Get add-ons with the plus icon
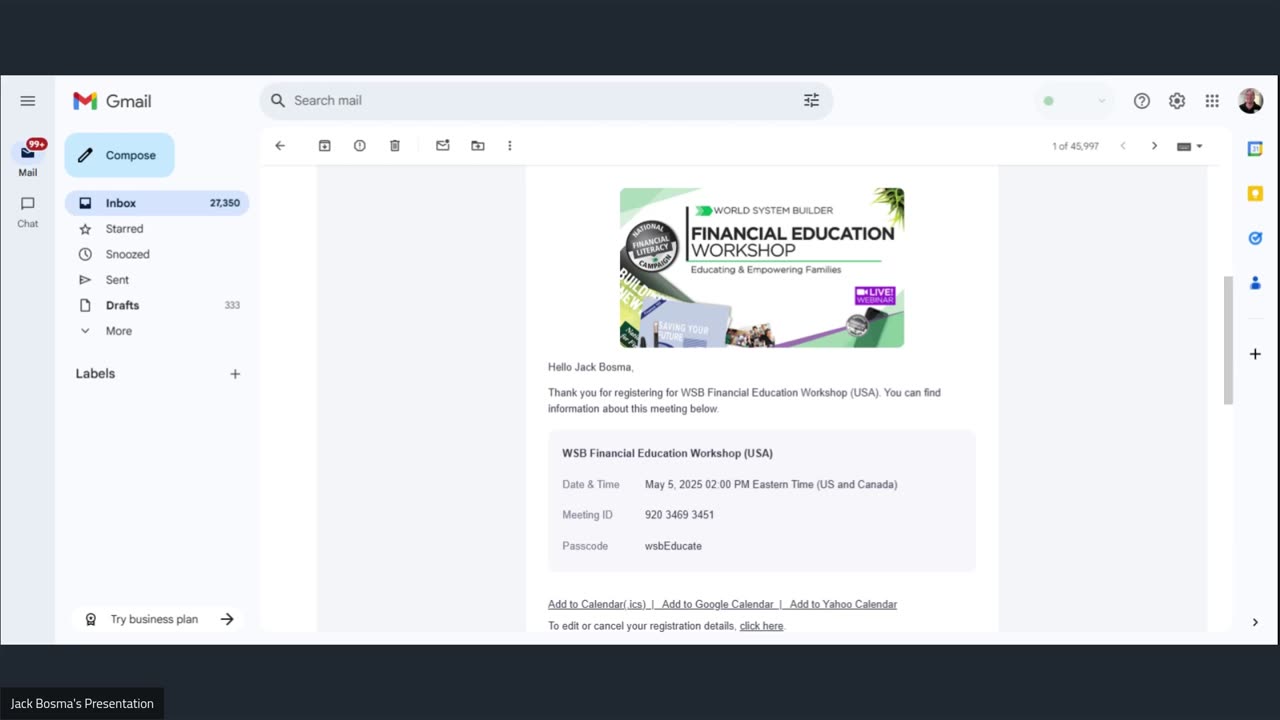Screen dimensions: 1280x720 (1255, 354)
